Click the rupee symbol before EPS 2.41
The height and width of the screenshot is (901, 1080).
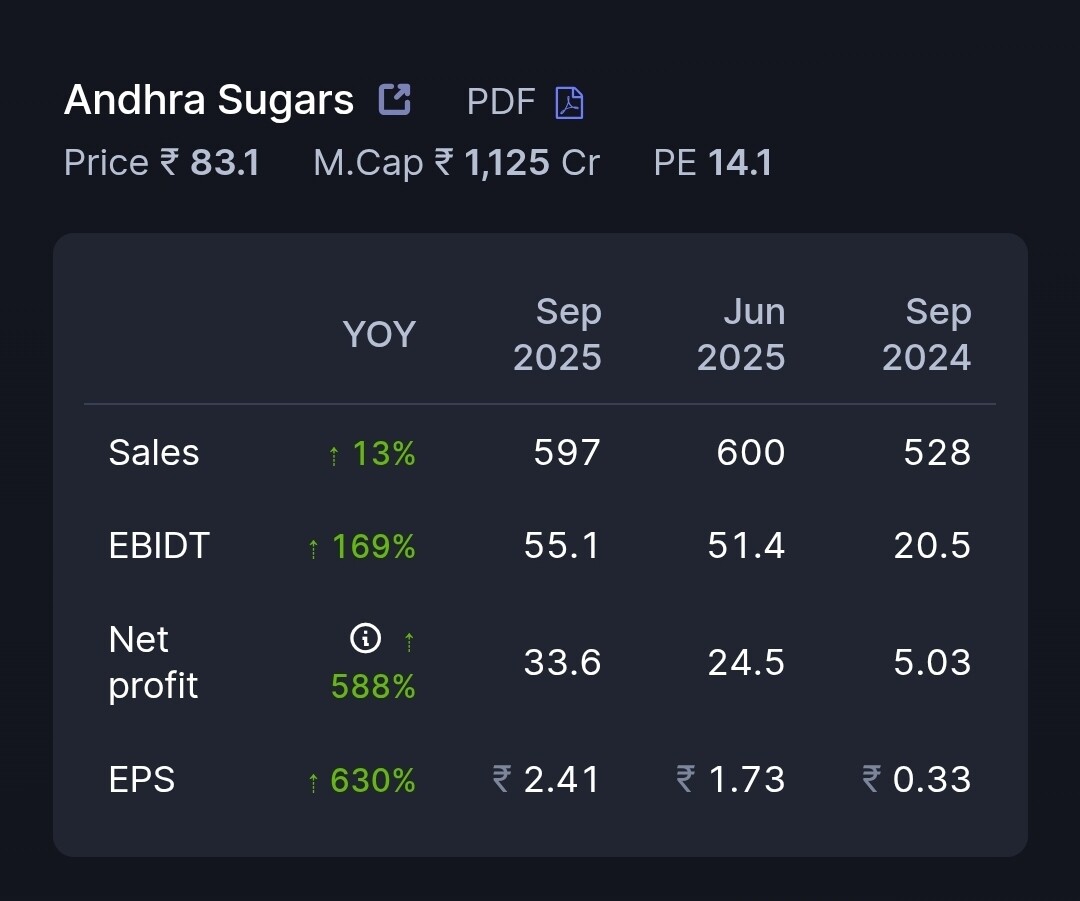502,778
